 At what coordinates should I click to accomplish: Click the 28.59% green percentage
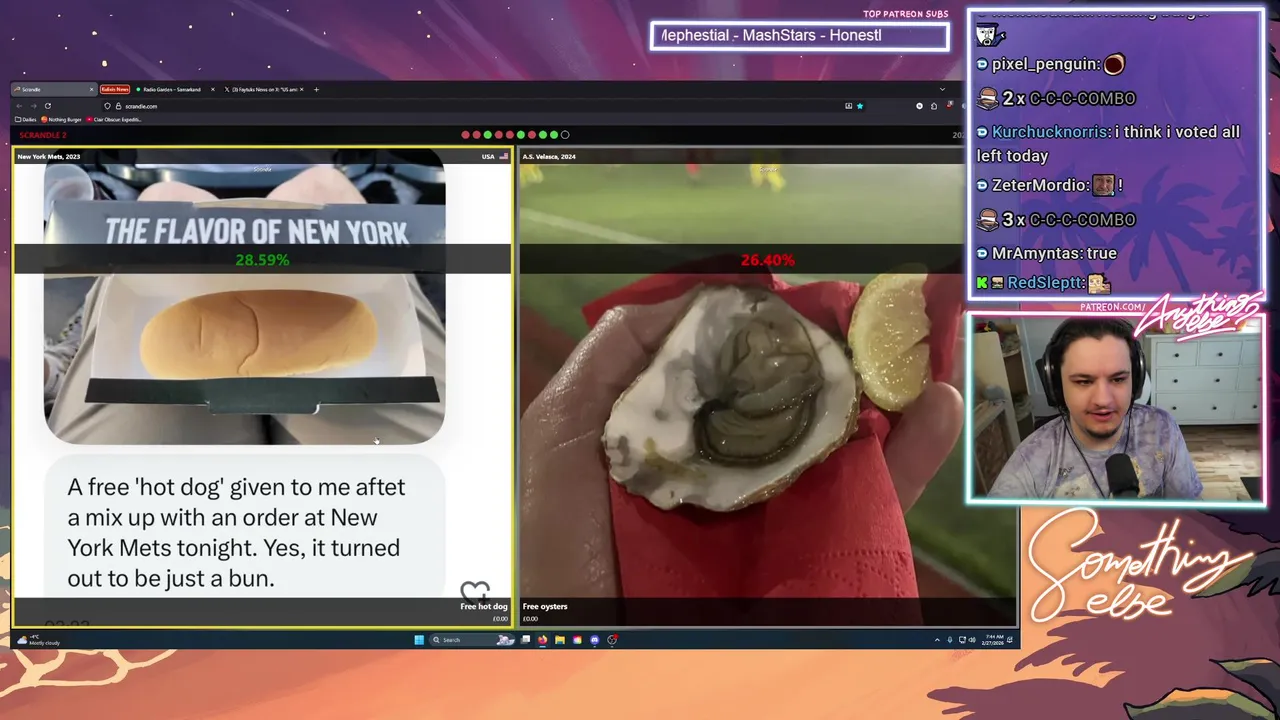tap(262, 260)
